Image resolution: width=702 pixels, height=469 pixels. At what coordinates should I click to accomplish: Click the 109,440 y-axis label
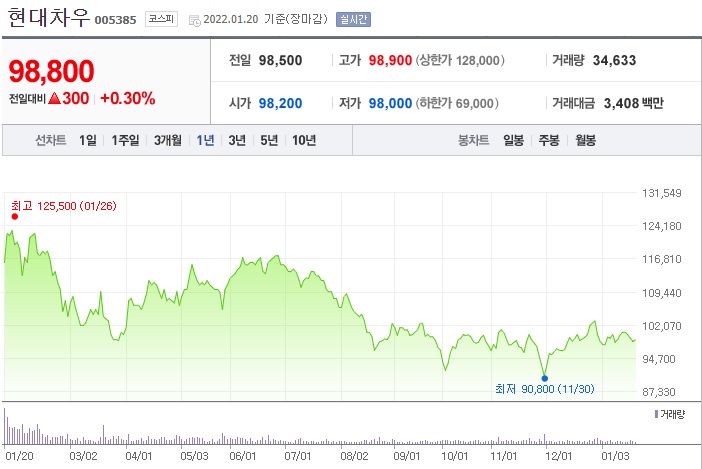pos(662,293)
